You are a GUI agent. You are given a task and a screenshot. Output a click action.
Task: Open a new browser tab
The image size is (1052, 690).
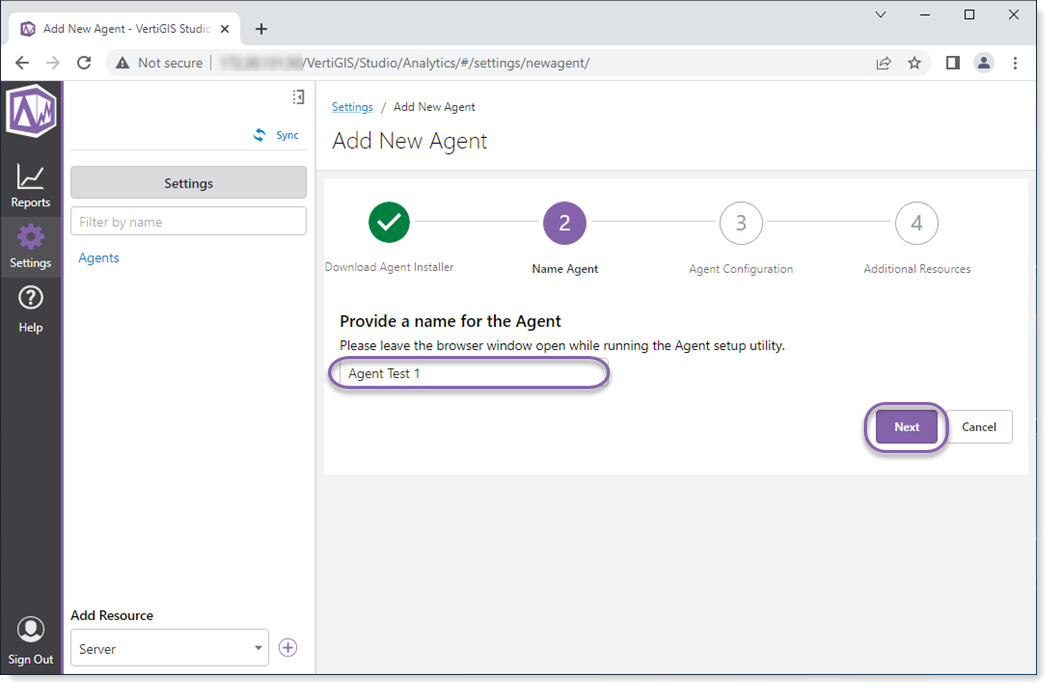(x=262, y=29)
